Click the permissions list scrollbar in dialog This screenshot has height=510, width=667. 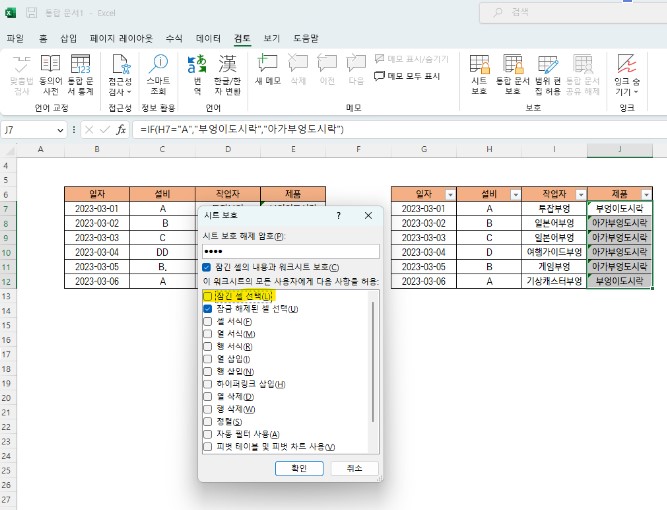(373, 362)
